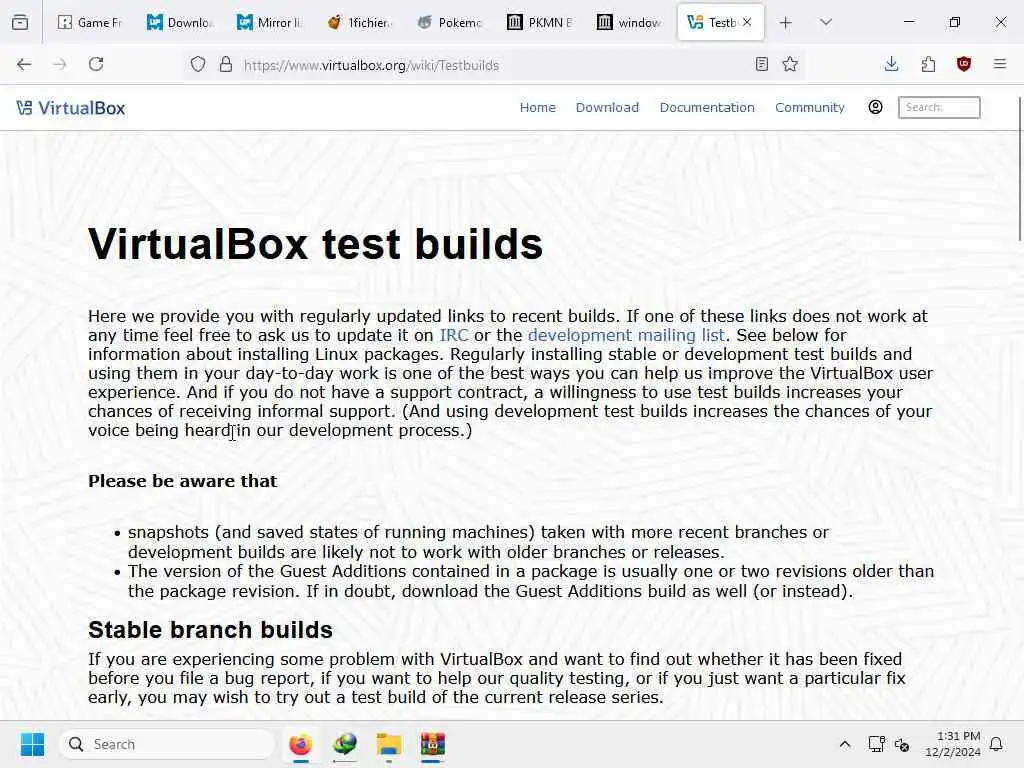Open WinRAR from the taskbar
This screenshot has height=768, width=1024.
point(432,744)
